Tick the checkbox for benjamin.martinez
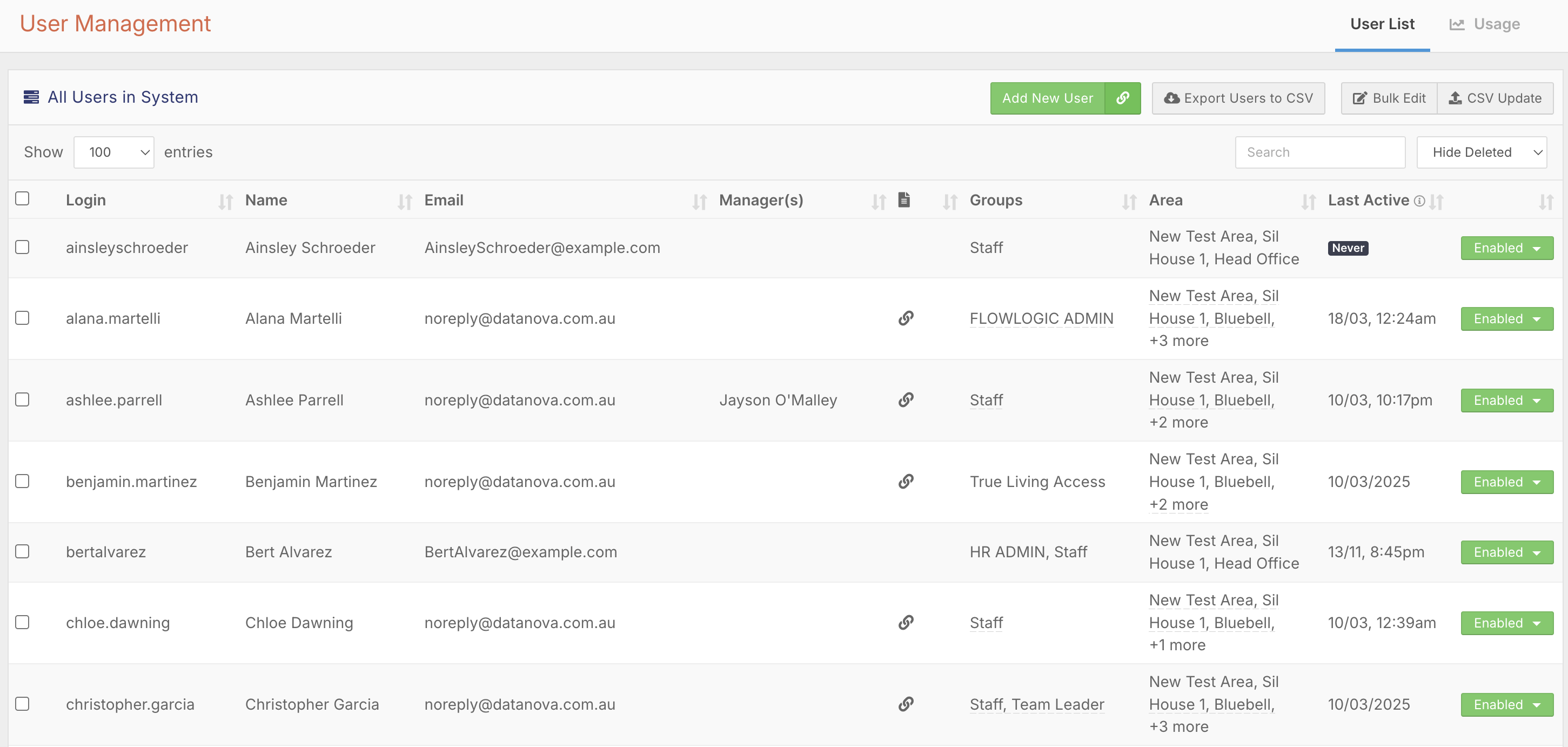The image size is (1568, 747). tap(23, 481)
